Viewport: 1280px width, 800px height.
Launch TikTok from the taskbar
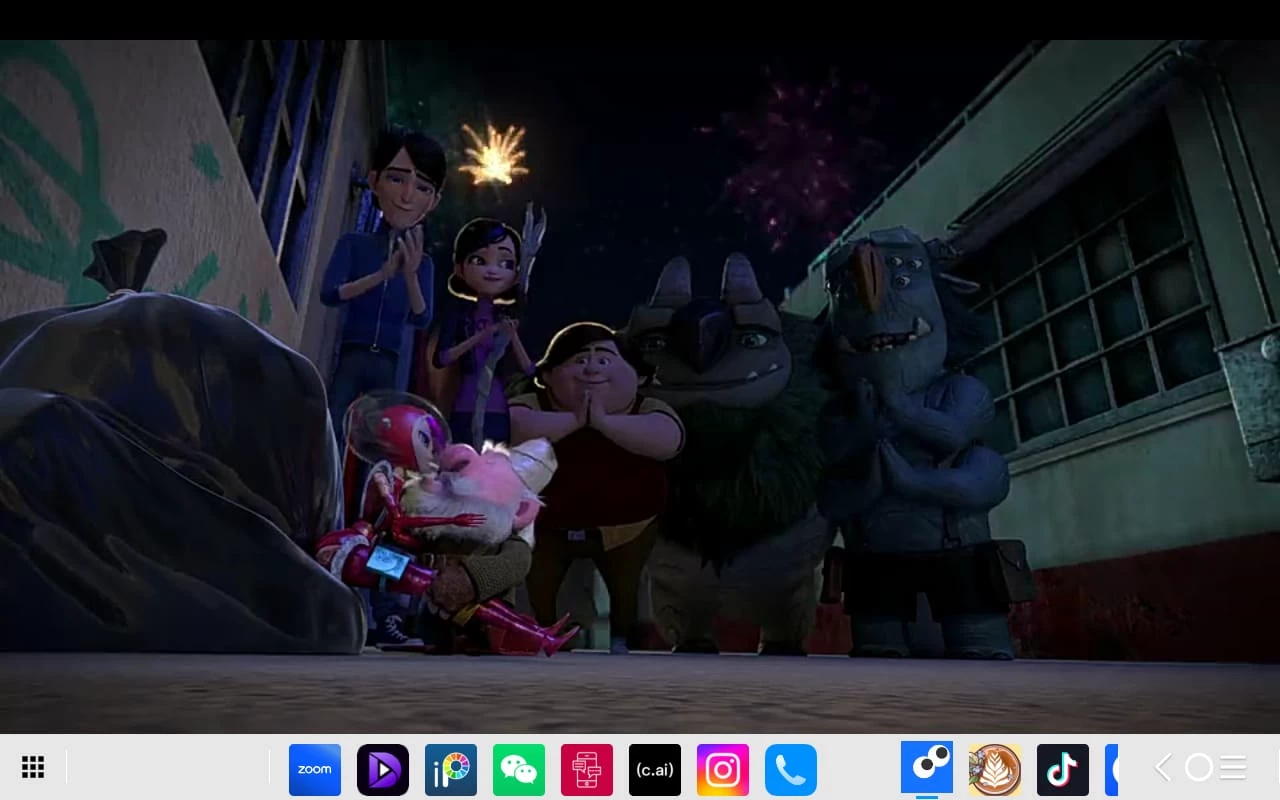click(x=1063, y=770)
